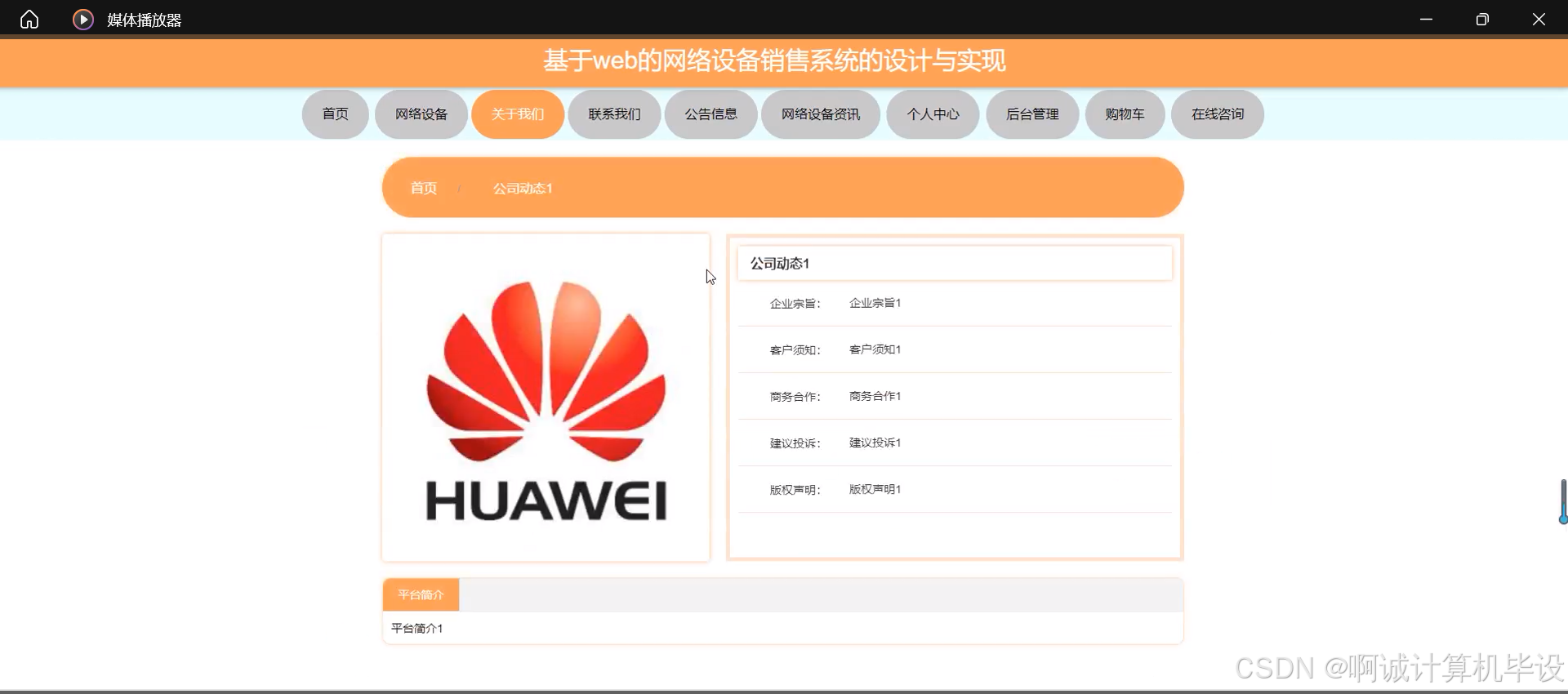Open the 购物车 navigation item
The width and height of the screenshot is (1568, 694).
click(x=1125, y=114)
